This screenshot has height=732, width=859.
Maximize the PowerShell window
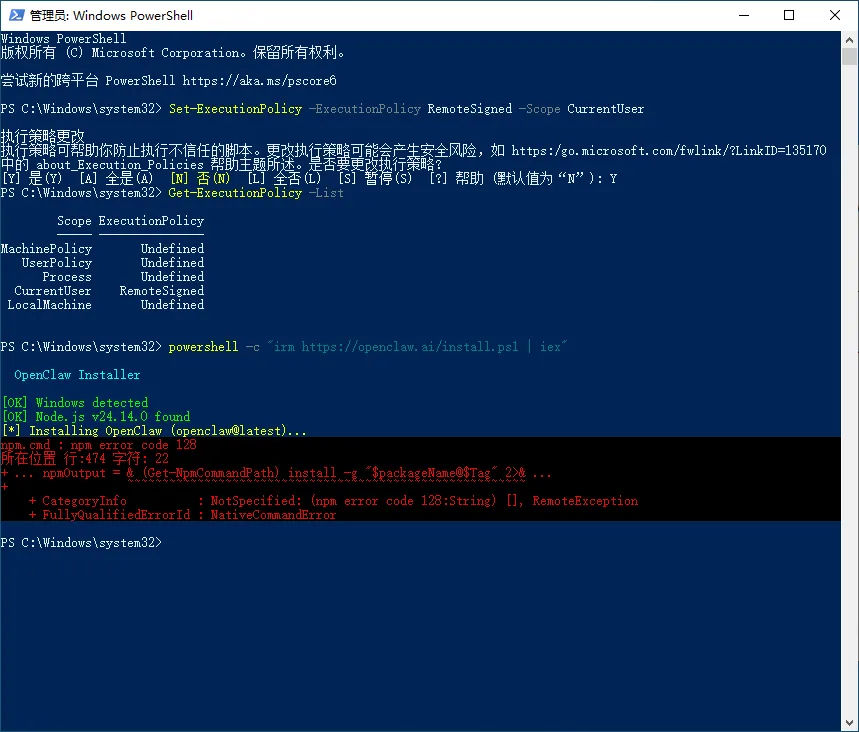789,15
